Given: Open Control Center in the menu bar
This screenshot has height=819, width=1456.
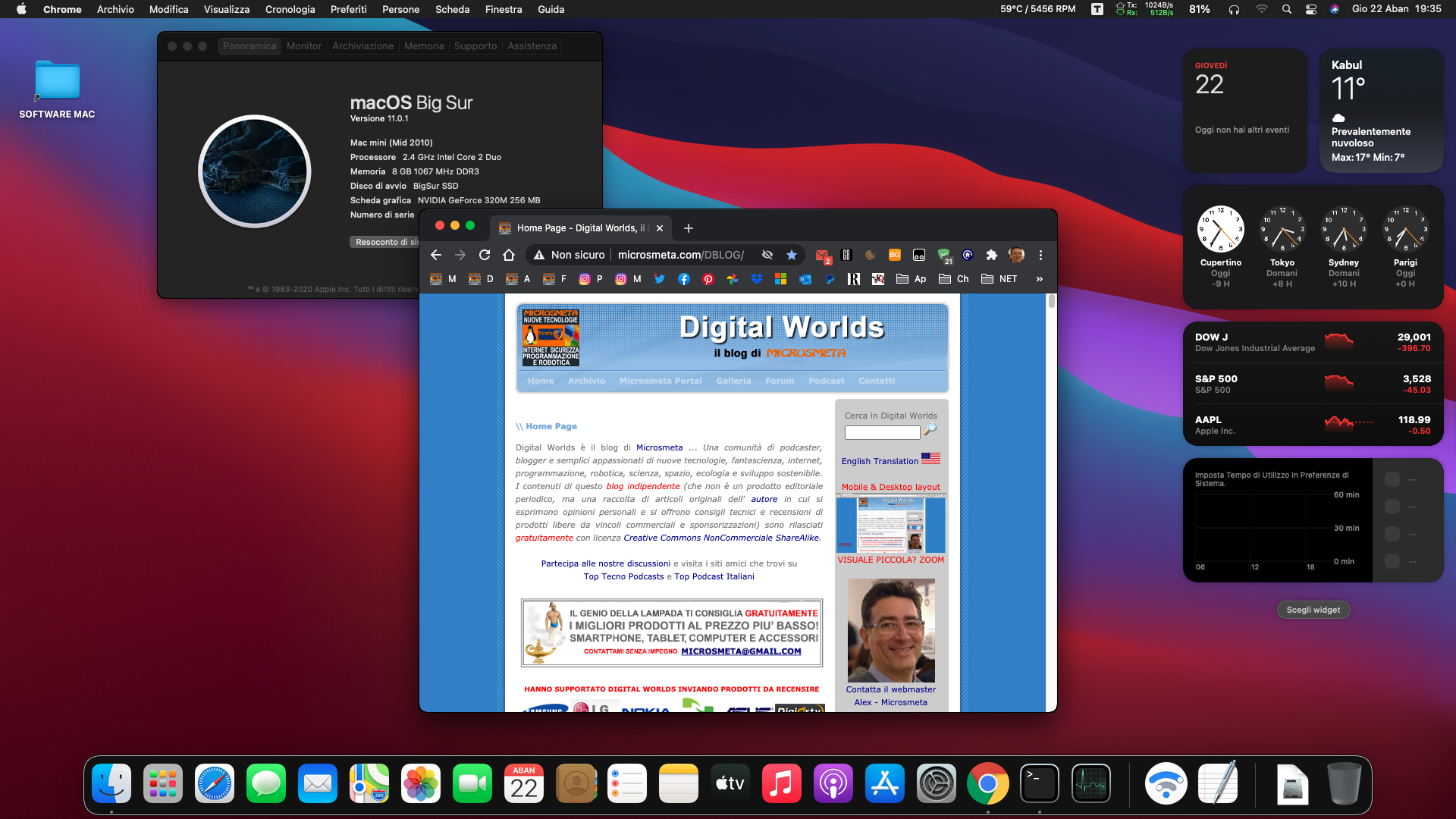Looking at the screenshot, I should point(1310,9).
